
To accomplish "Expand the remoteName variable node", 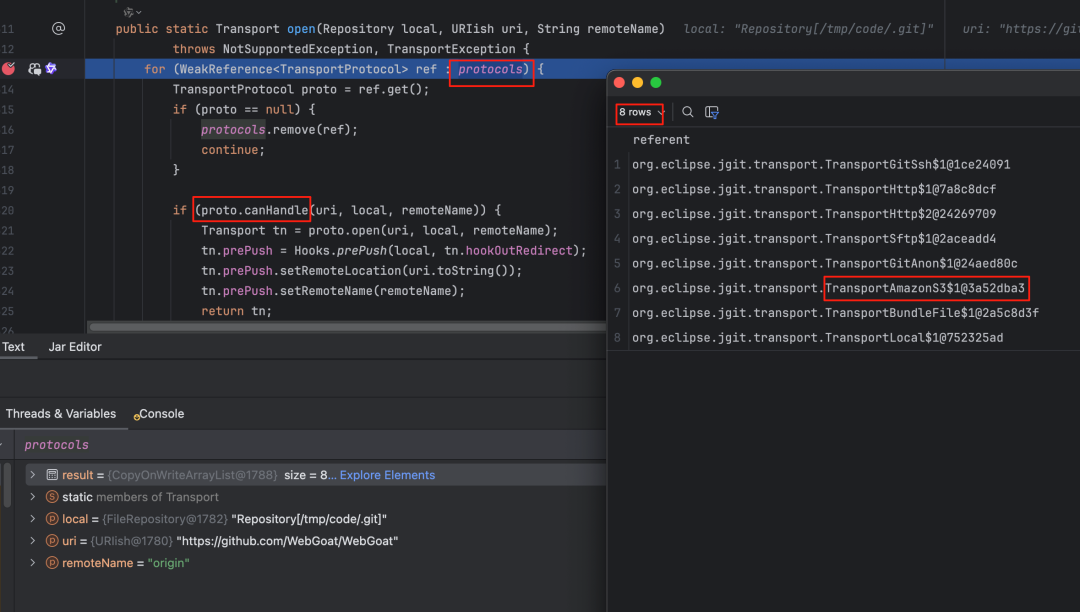I will (32, 562).
